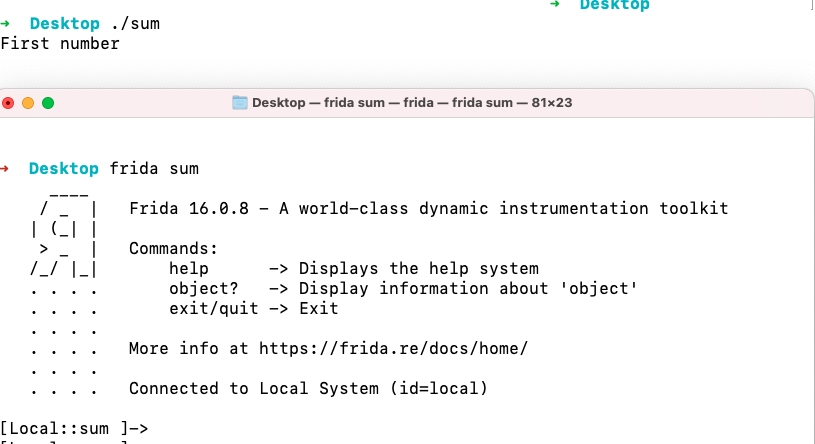Viewport: 815px width, 444px height.
Task: Maximize the frida sum terminal window
Action: (48, 103)
